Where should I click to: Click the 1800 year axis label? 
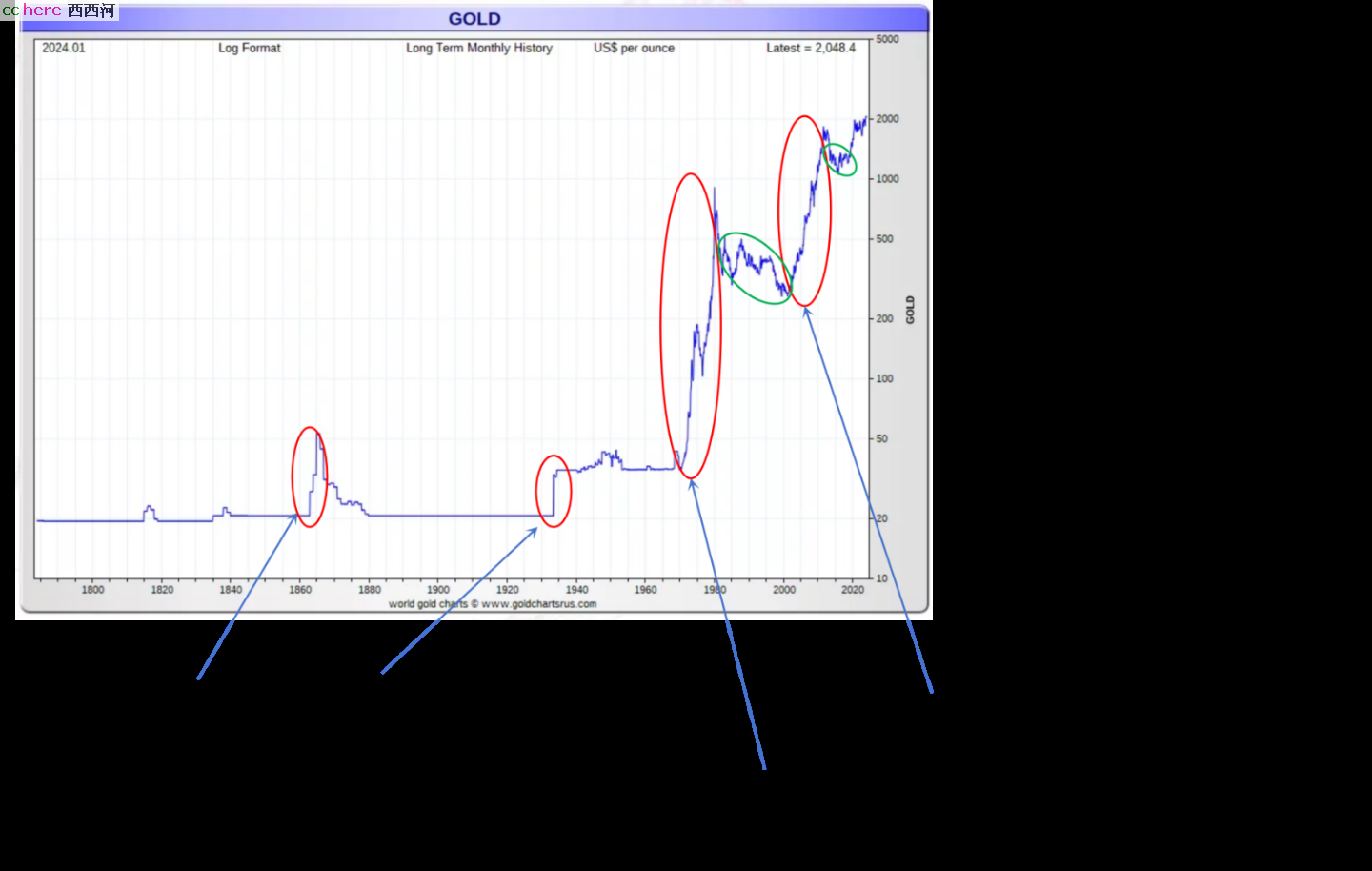click(x=92, y=590)
